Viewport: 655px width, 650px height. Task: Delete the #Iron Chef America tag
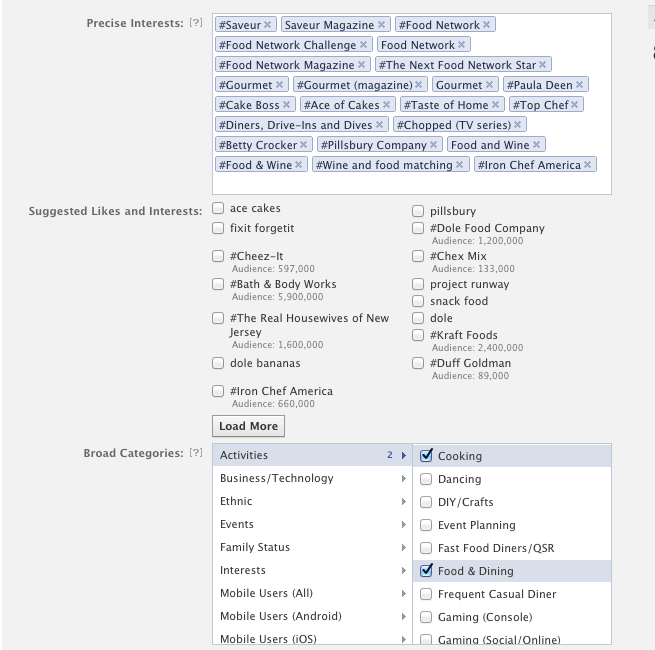pos(587,165)
